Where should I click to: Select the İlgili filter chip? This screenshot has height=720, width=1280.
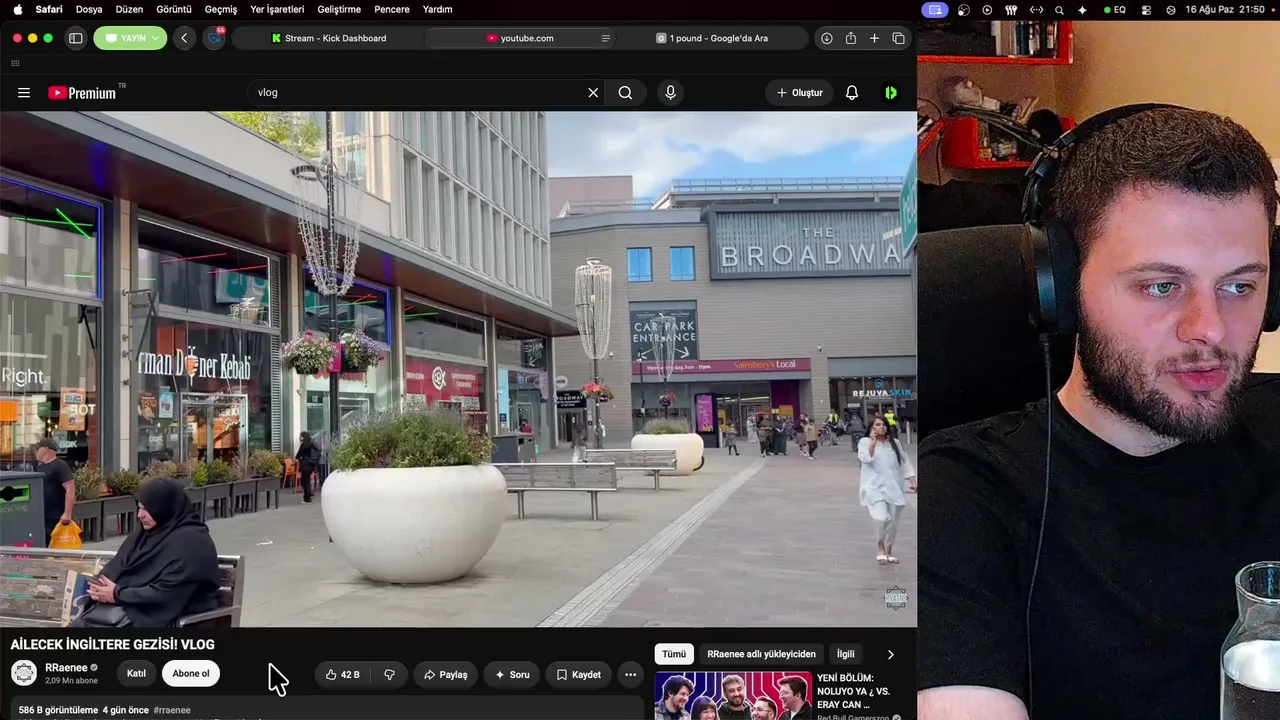[x=846, y=654]
